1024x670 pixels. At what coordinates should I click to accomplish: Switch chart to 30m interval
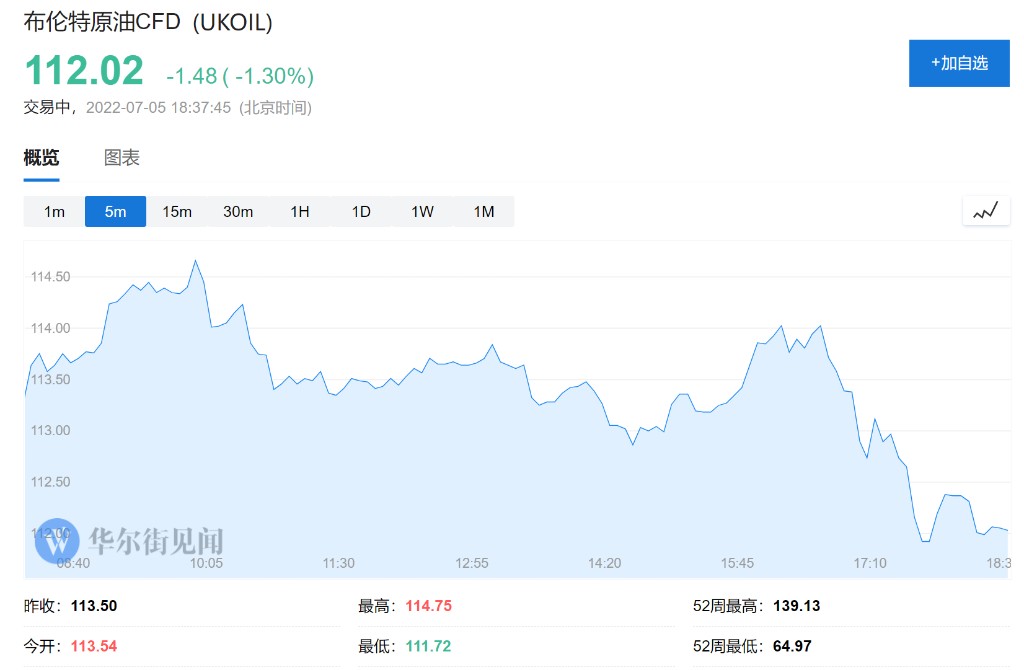coord(238,211)
